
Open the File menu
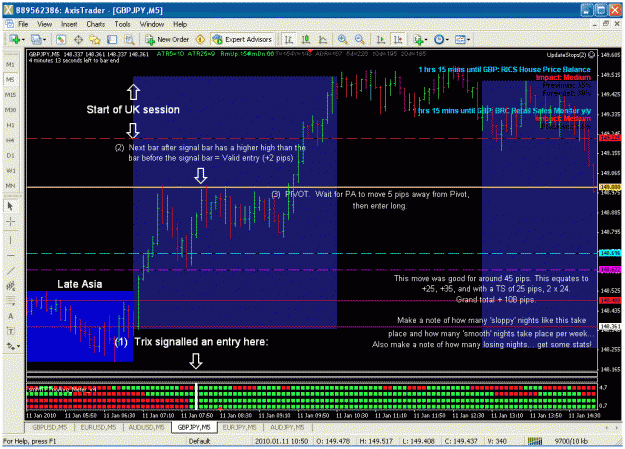23,24
